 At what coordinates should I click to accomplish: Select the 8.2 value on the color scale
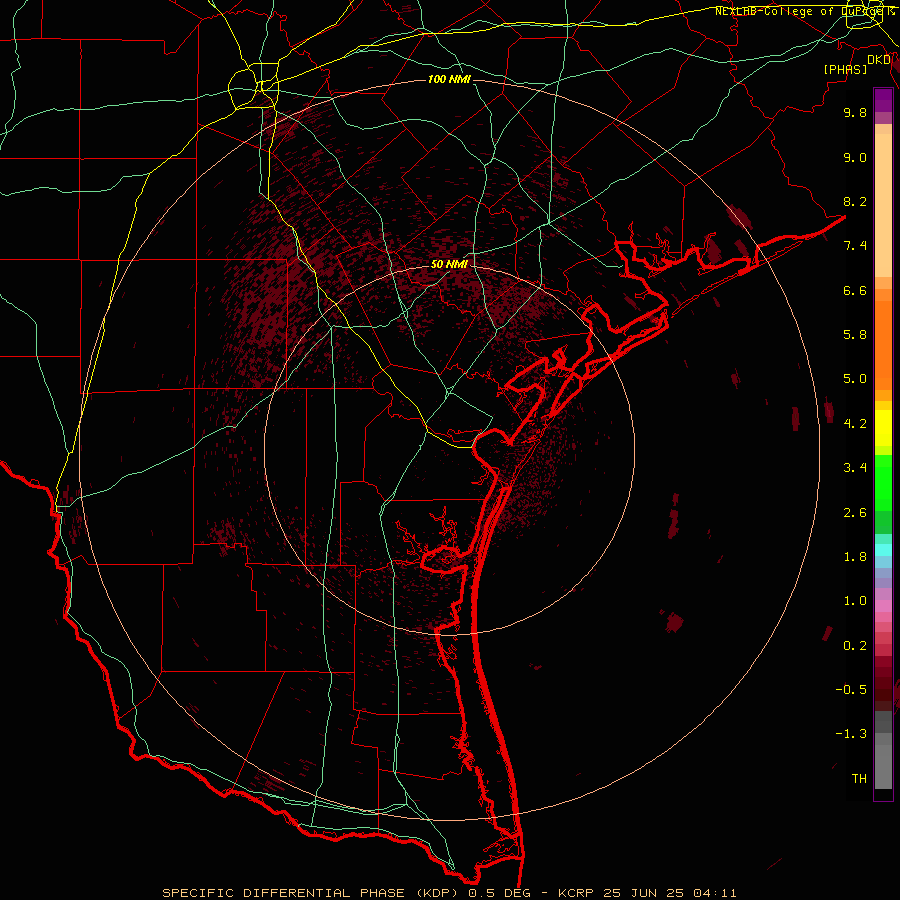click(x=855, y=201)
